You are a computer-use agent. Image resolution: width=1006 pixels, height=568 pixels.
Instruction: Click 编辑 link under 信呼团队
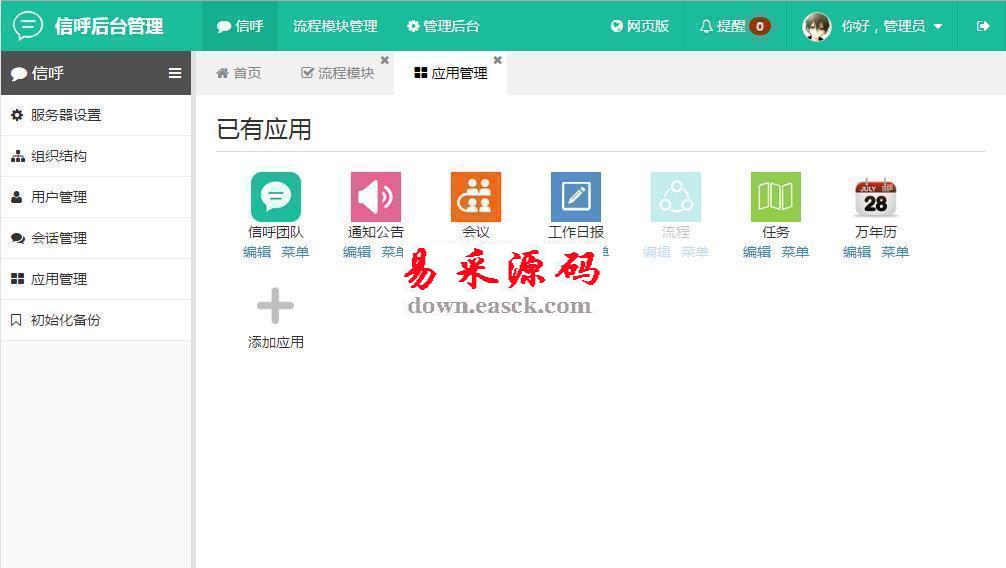click(257, 252)
